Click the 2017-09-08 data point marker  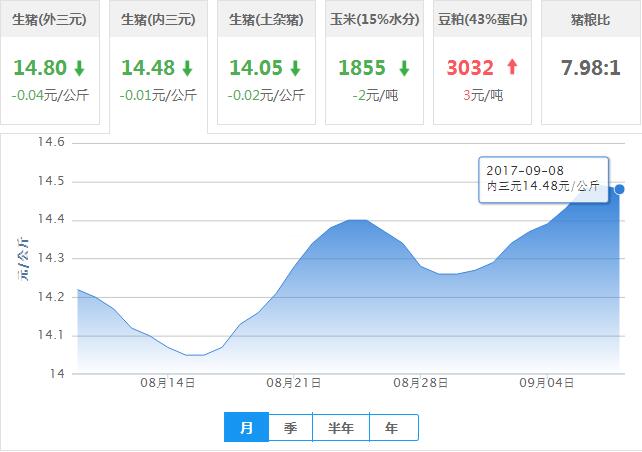[619, 189]
